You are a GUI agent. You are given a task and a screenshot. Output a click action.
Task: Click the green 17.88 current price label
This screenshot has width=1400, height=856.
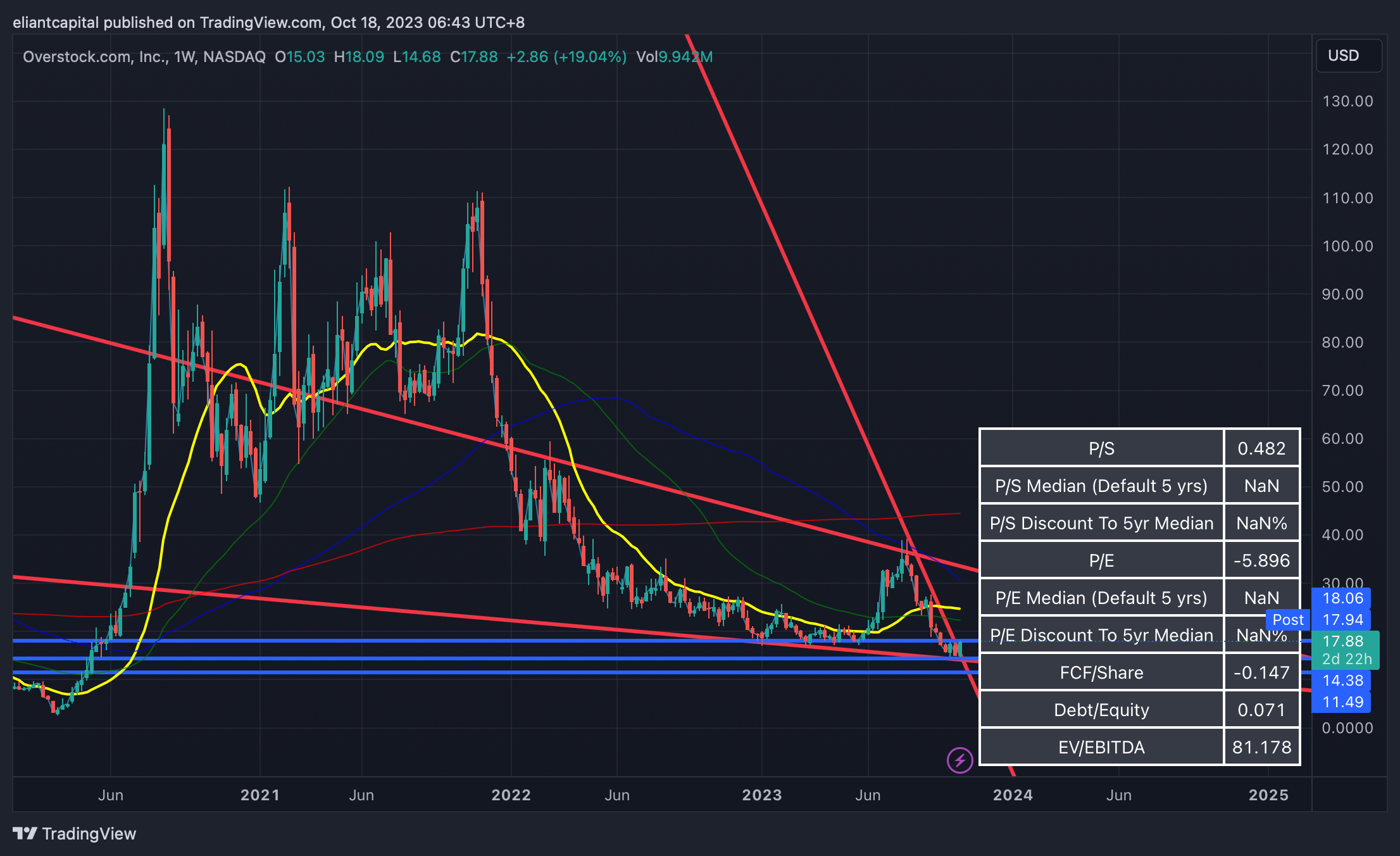(x=1344, y=641)
